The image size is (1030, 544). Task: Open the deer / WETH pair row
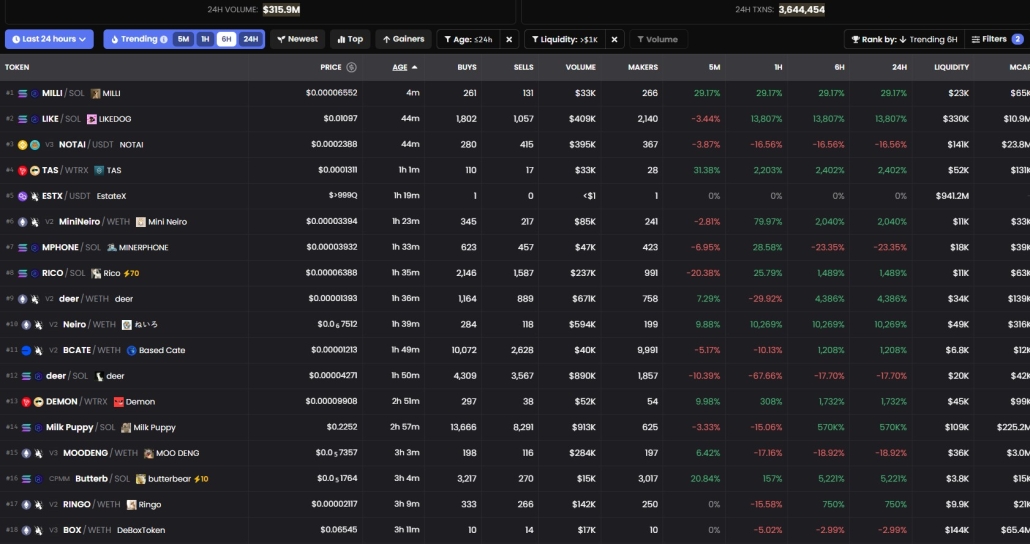[x=515, y=299]
